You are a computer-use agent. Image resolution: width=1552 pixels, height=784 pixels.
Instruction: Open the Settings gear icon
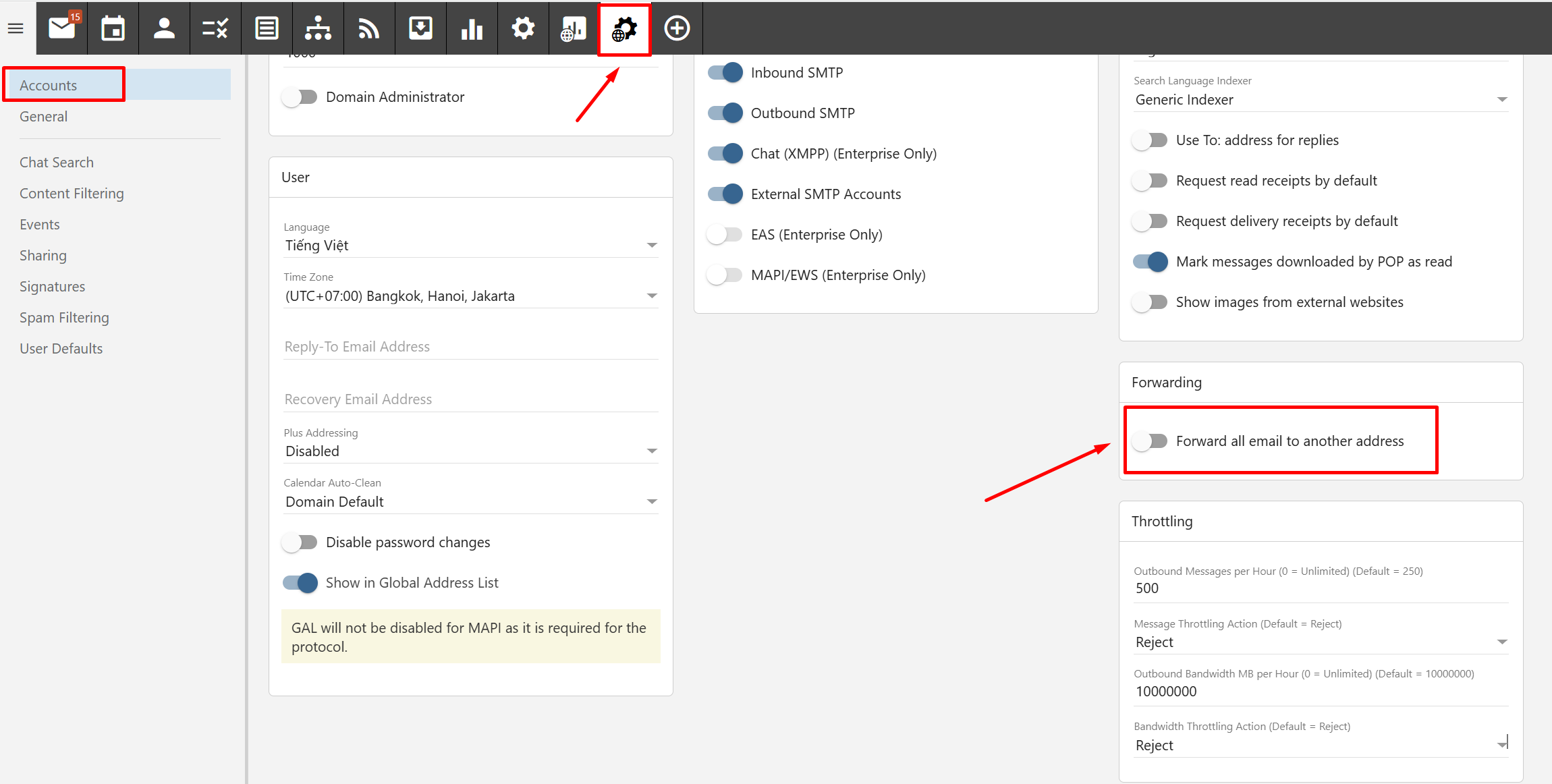coord(523,28)
